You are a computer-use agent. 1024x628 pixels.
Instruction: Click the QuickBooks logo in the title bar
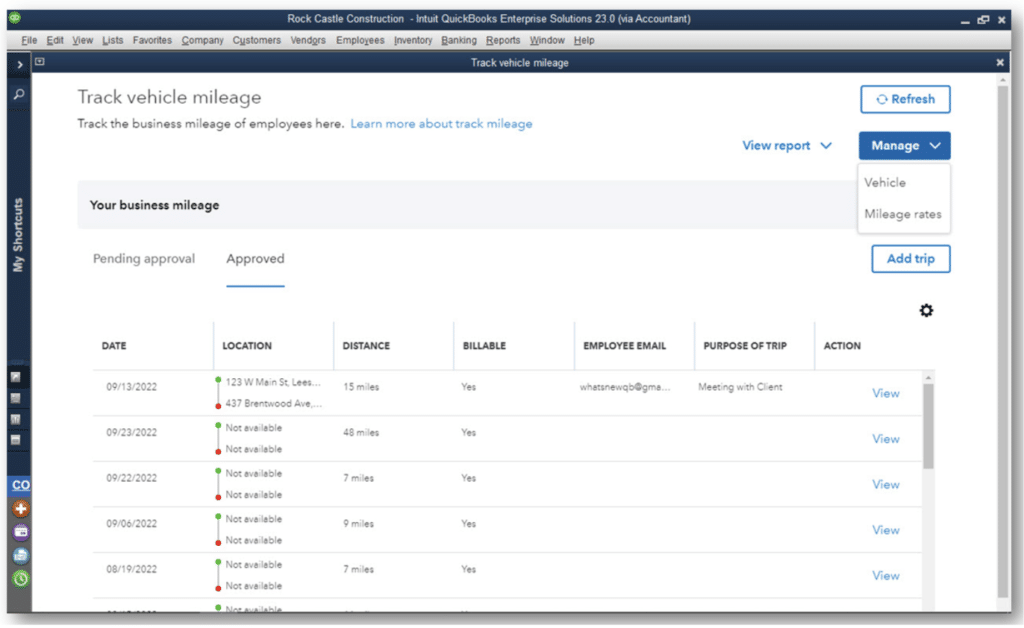14,18
